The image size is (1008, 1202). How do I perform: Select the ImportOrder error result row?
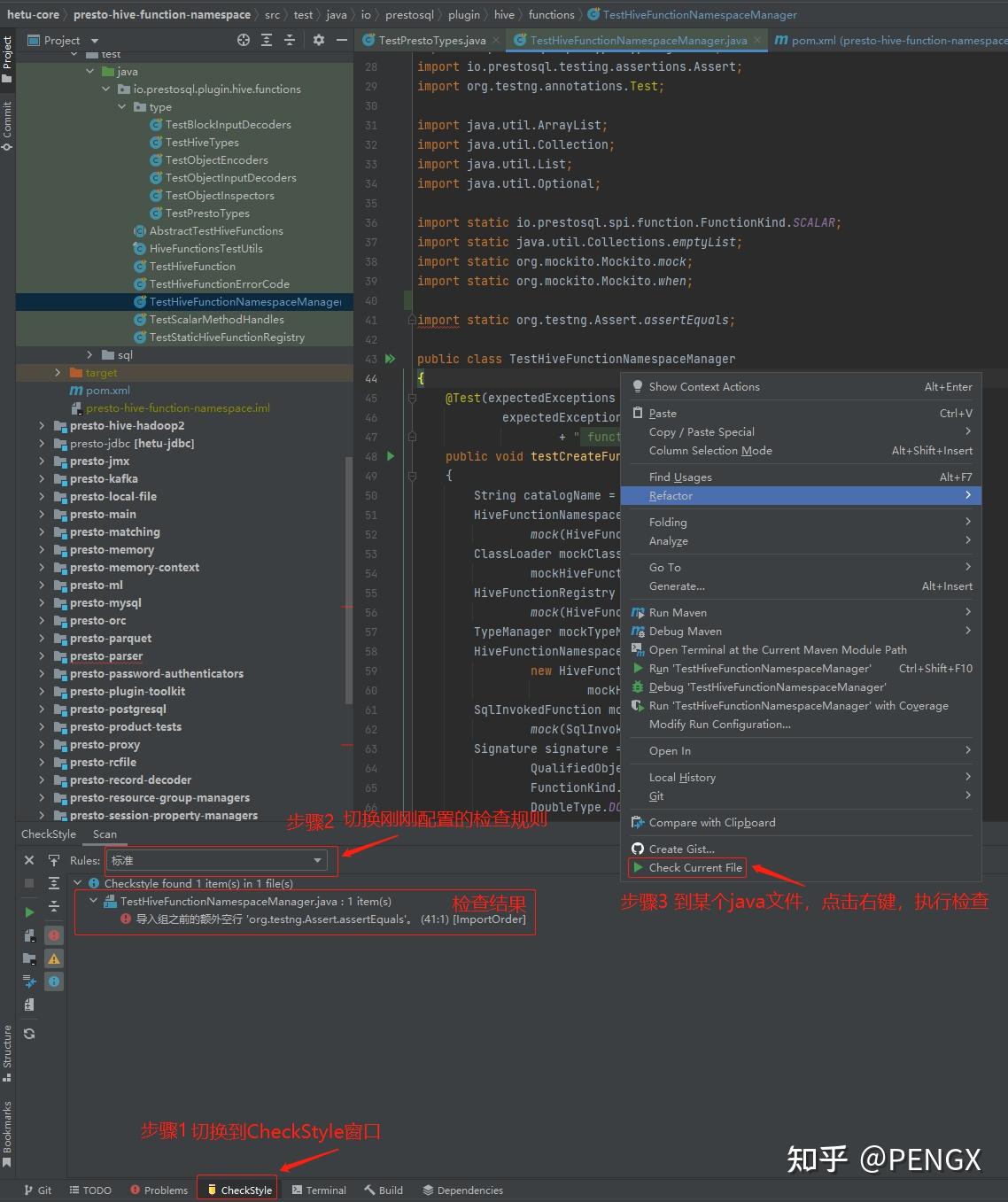point(323,919)
